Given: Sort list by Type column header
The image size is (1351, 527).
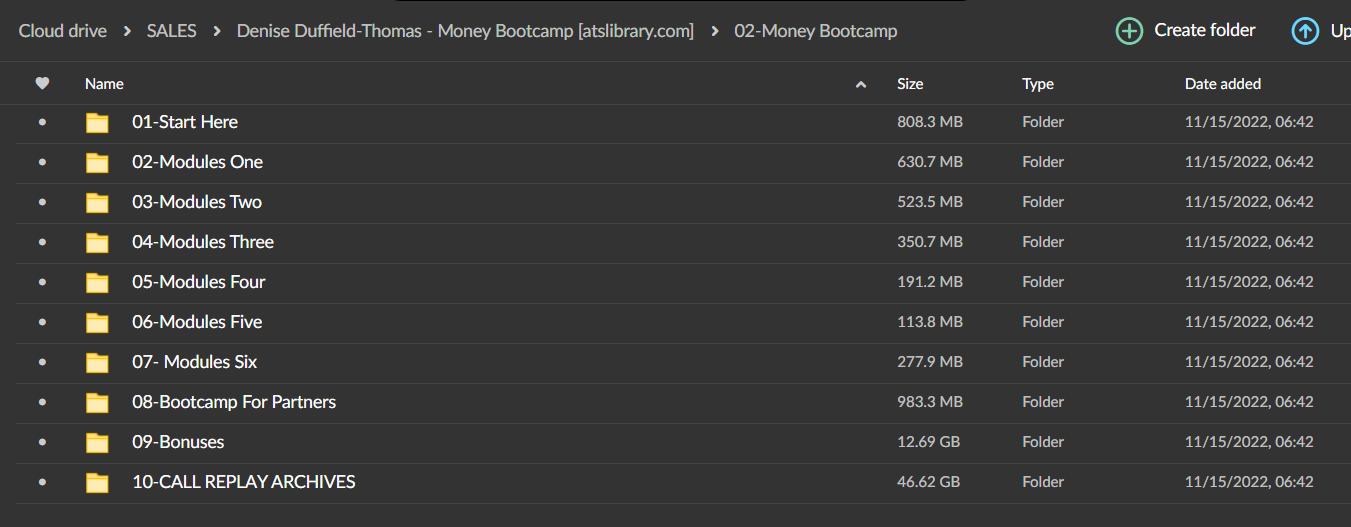Looking at the screenshot, I should coord(1038,84).
